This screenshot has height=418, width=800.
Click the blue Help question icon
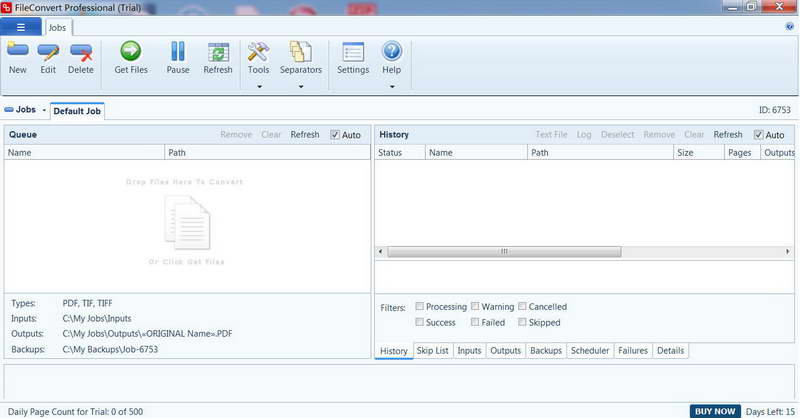391,51
